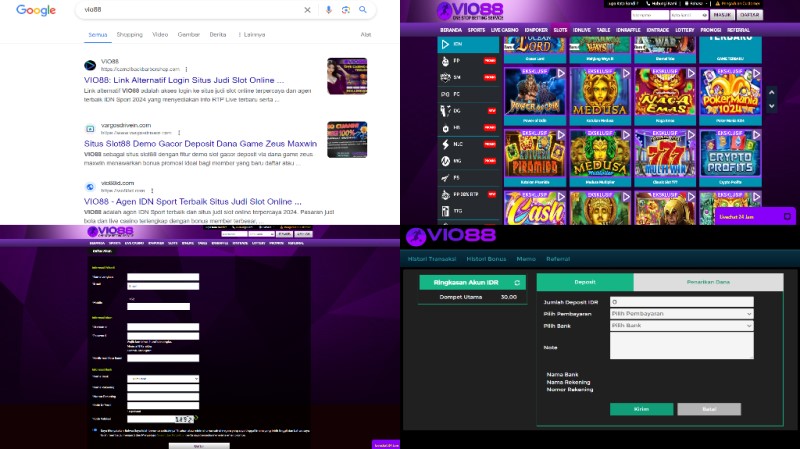Switch to Gambar tab in Google results
Screen dimensions: 800x449
click(189, 35)
